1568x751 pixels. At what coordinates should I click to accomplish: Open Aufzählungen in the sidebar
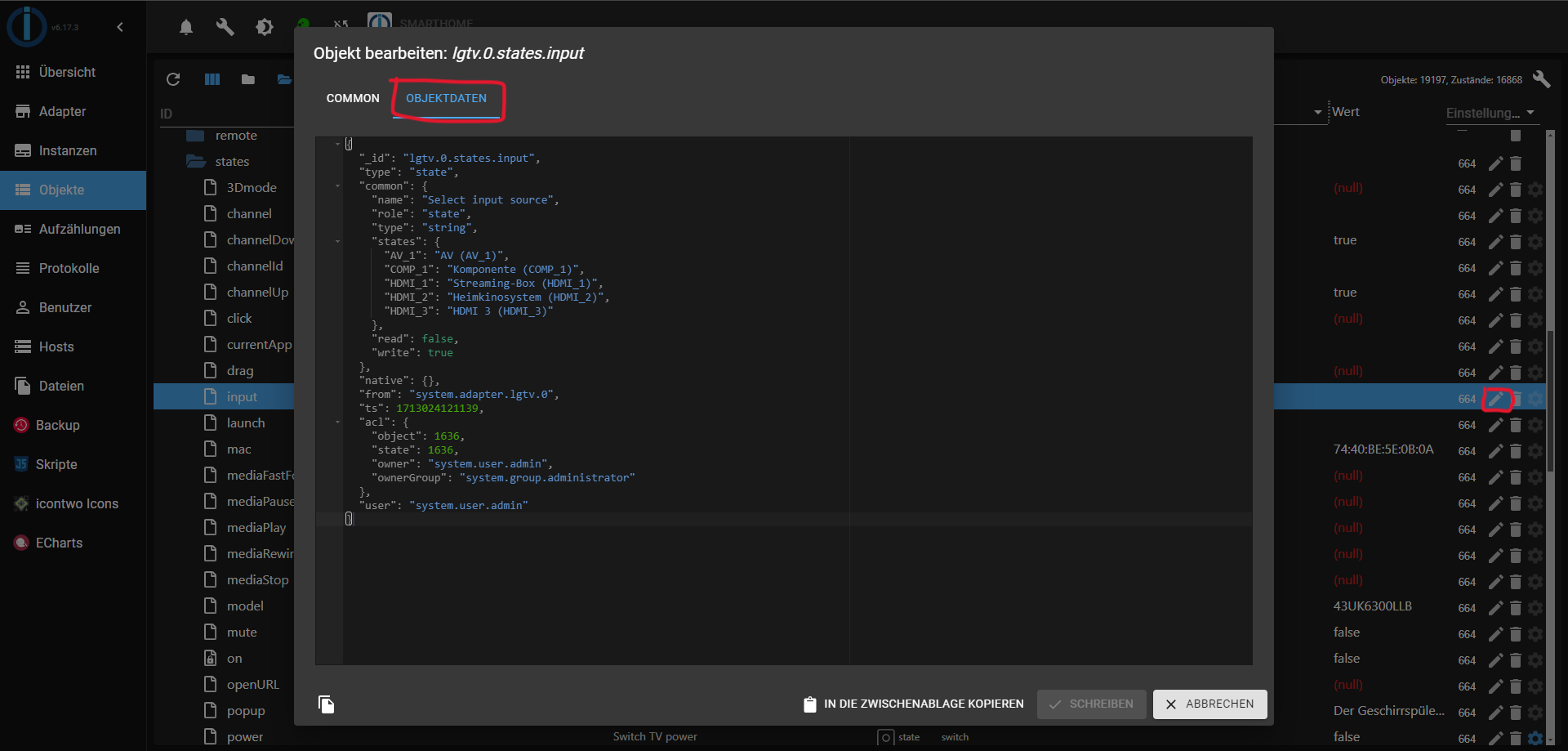(x=73, y=229)
